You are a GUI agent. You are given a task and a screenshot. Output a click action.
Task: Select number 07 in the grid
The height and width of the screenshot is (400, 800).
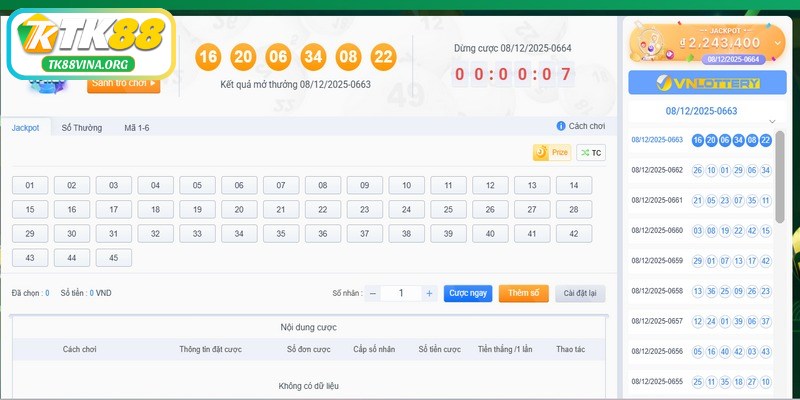click(281, 185)
